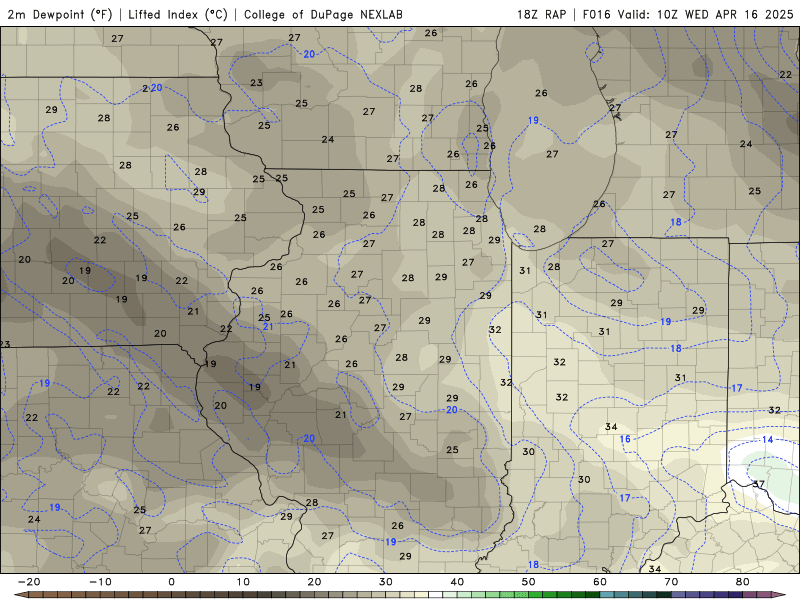This screenshot has height=600, width=800.
Task: Click the blue 16 lifted index contour label
Action: [x=625, y=439]
